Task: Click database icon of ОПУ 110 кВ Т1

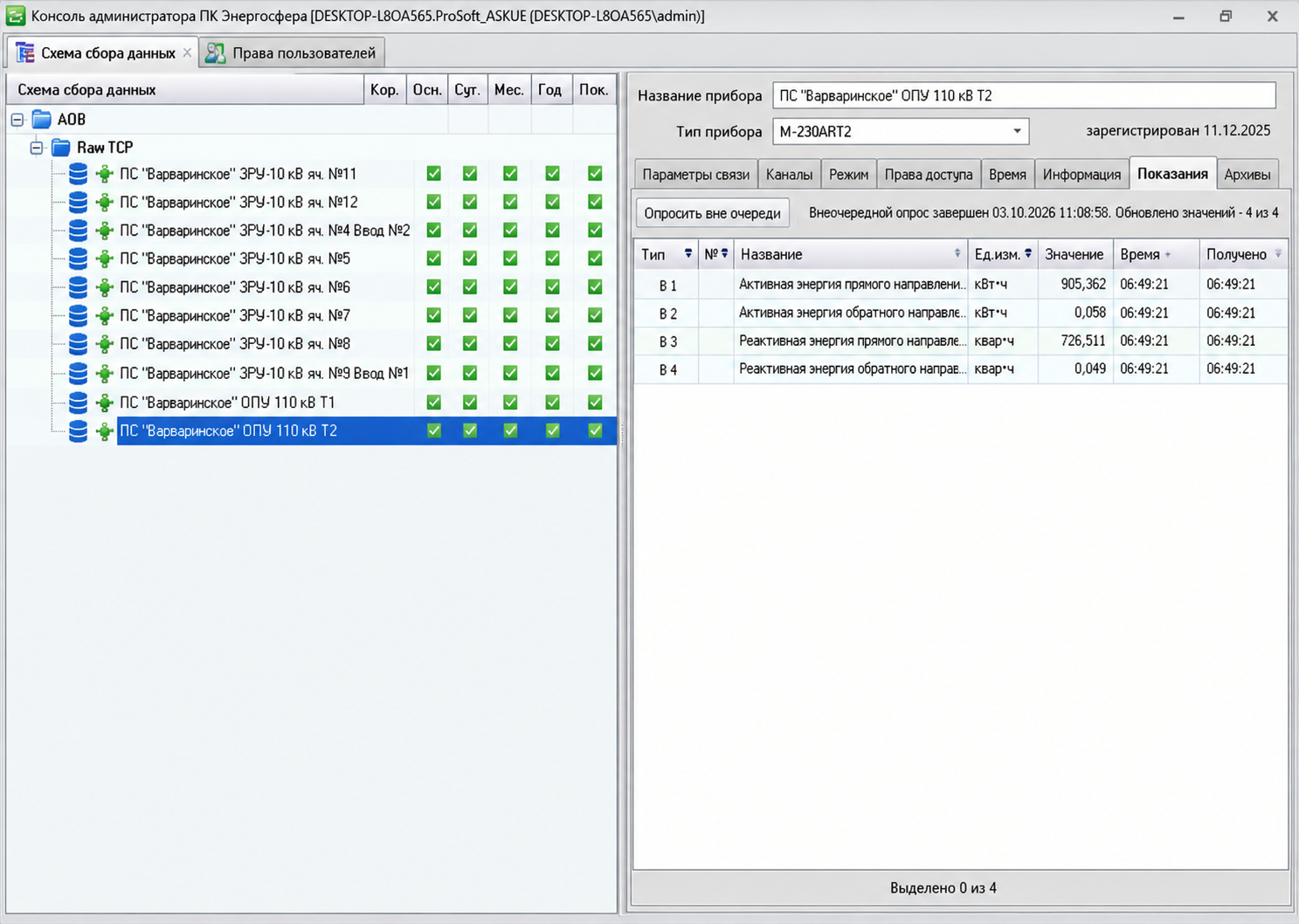Action: point(79,403)
